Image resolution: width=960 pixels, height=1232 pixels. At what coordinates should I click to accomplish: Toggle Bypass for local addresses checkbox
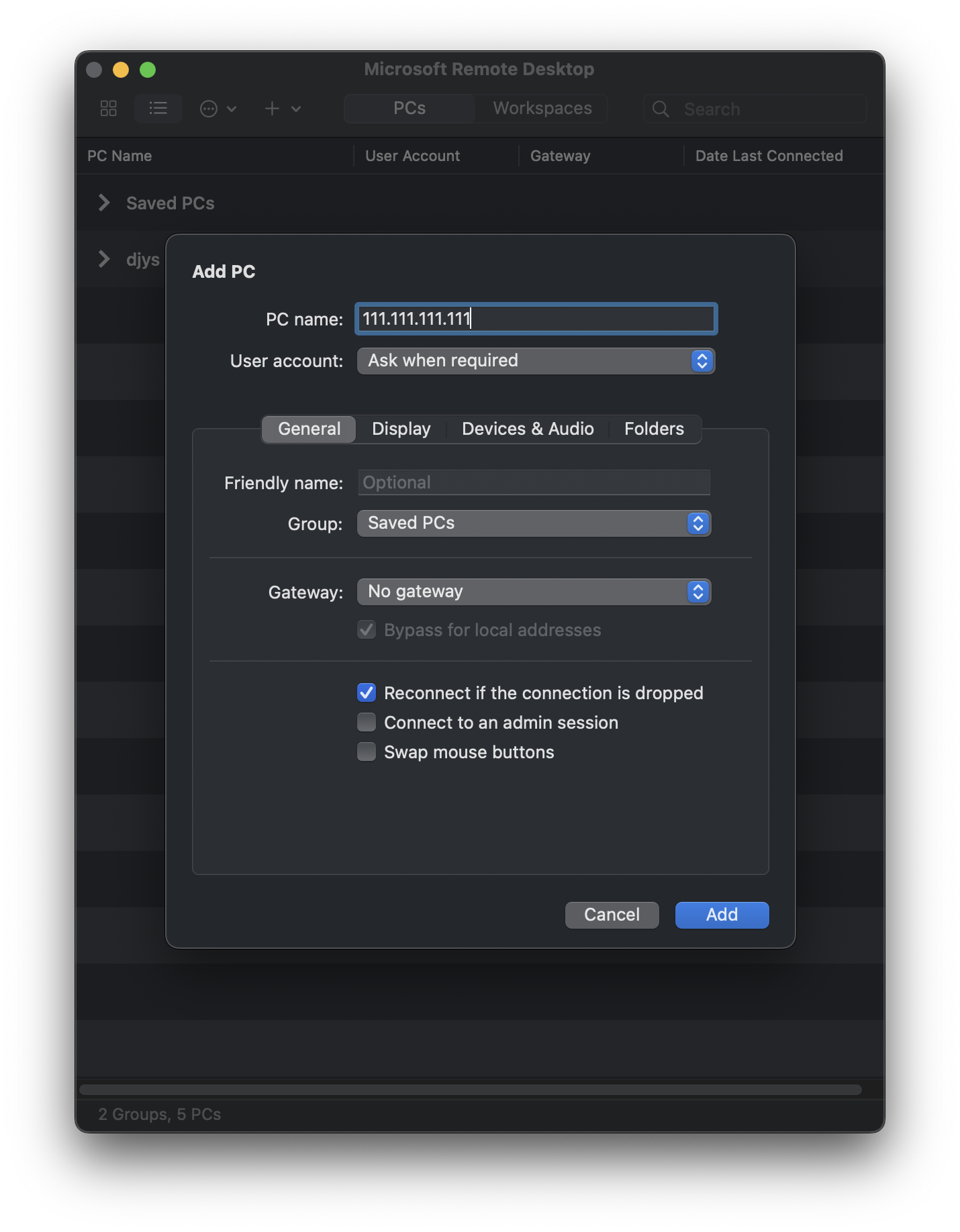(x=367, y=629)
